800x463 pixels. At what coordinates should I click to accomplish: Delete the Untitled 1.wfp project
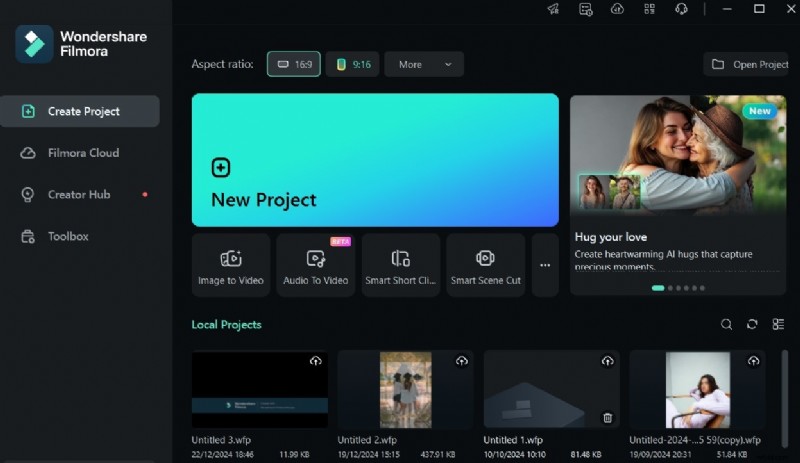607,417
